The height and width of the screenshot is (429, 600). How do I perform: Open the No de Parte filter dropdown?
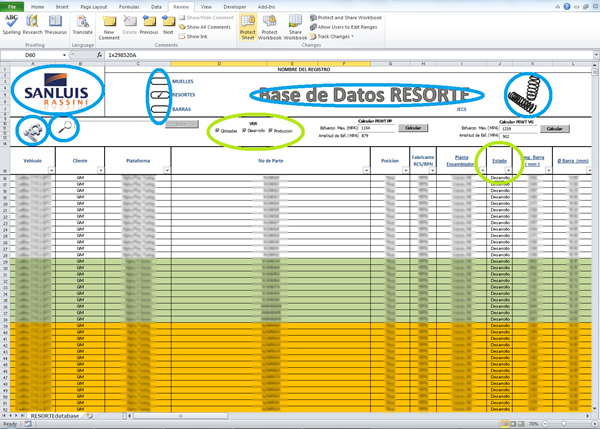(366, 170)
